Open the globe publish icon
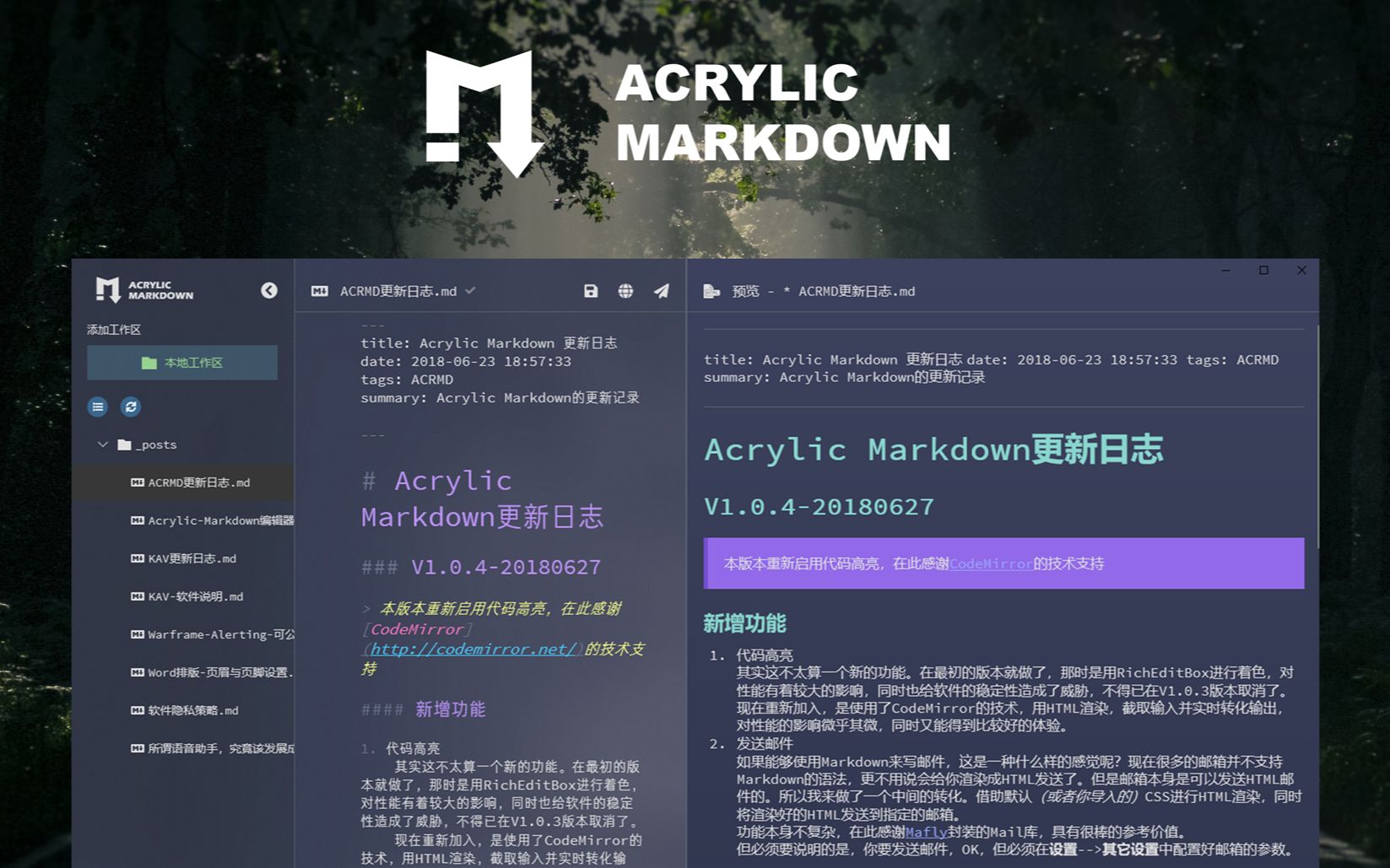 [625, 291]
